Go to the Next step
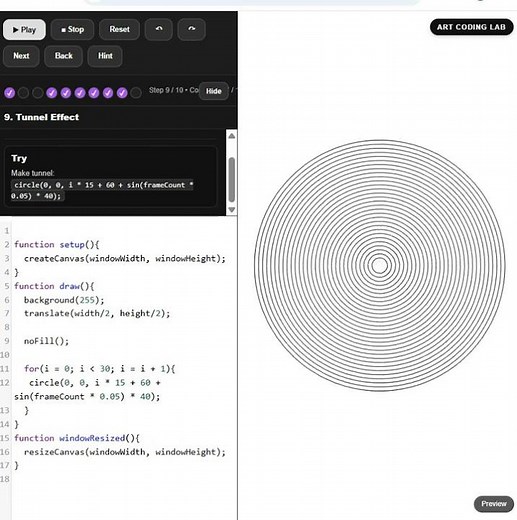 (x=21, y=56)
